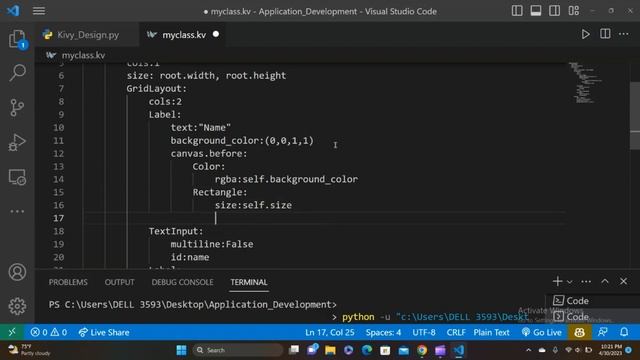Viewport: 640px width, 360px height.
Task: Open the Remote Explorer view
Action: pyautogui.click(x=18, y=177)
